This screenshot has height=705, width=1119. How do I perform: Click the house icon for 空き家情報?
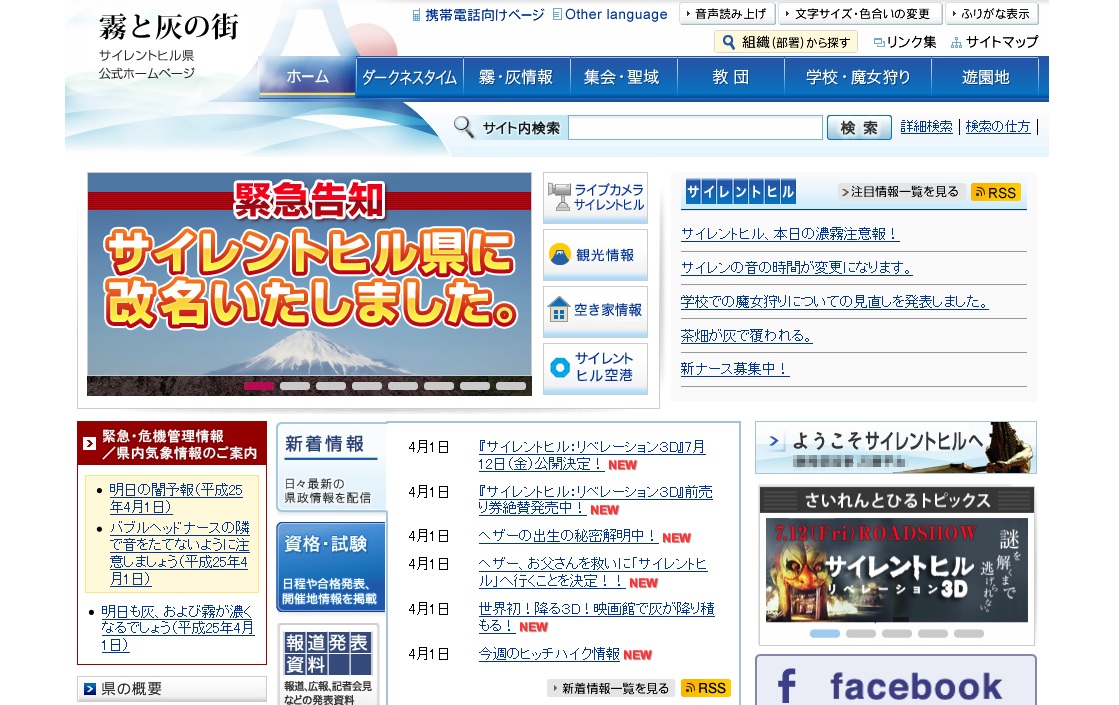pos(559,310)
